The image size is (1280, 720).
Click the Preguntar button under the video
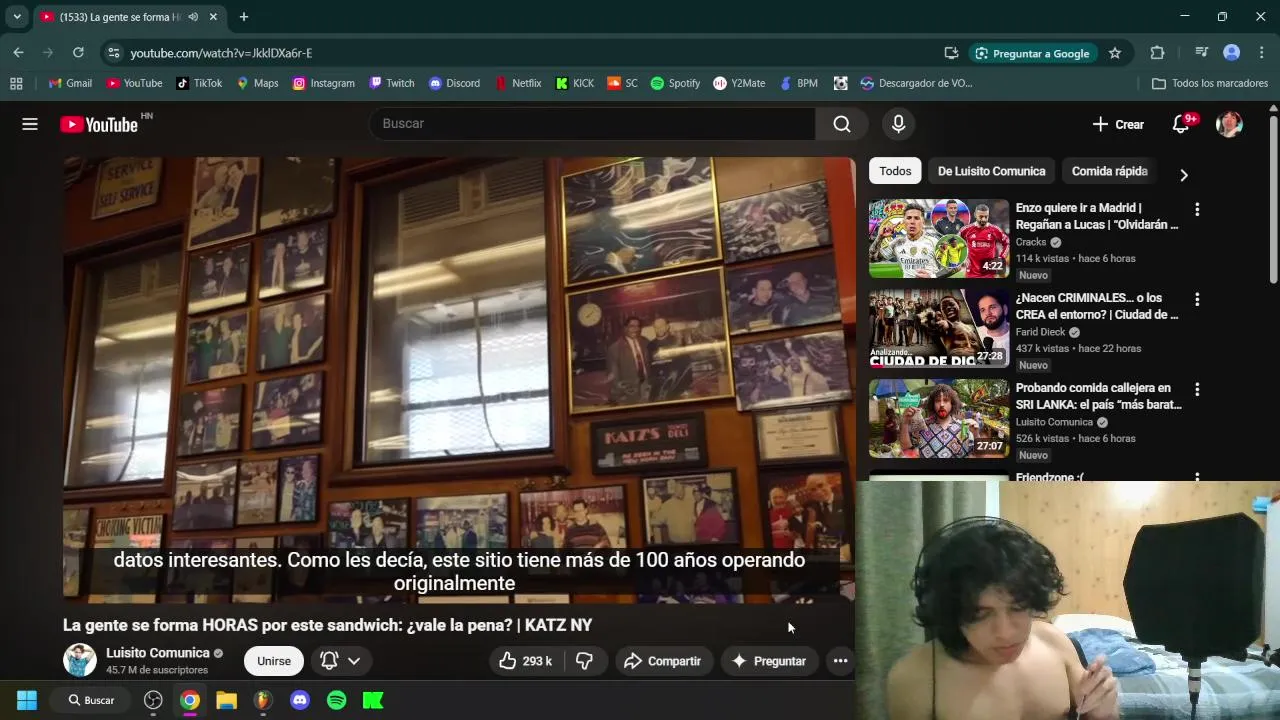[x=769, y=661]
